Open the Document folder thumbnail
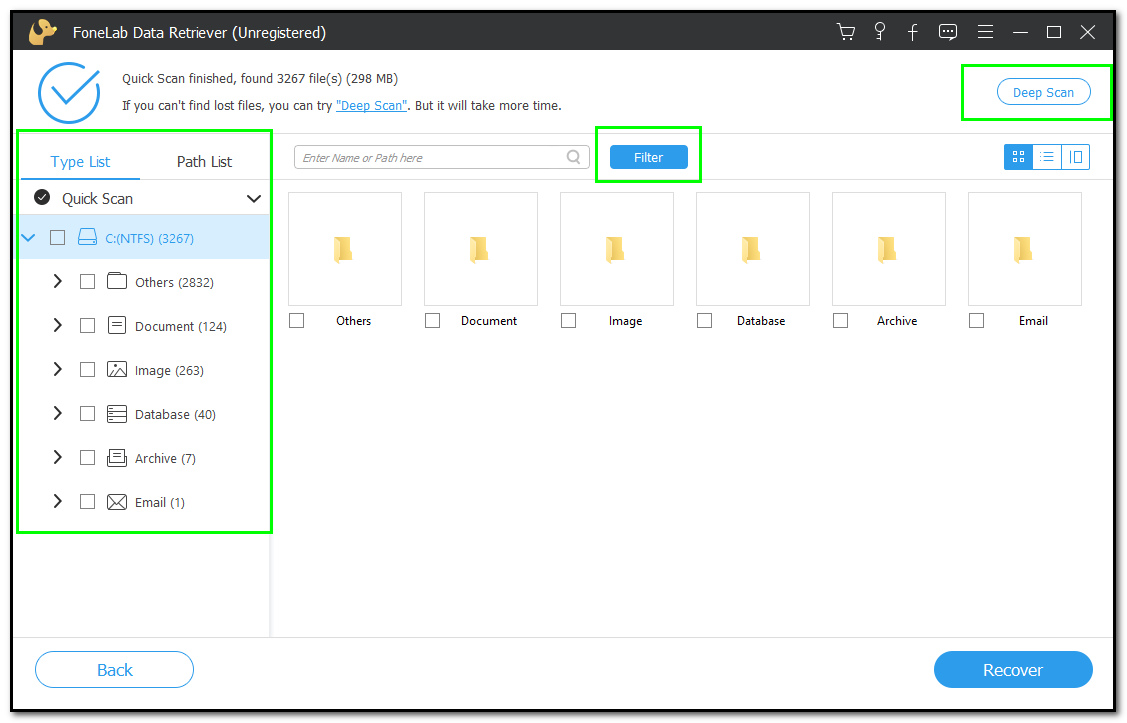The width and height of the screenshot is (1127, 723). [481, 249]
